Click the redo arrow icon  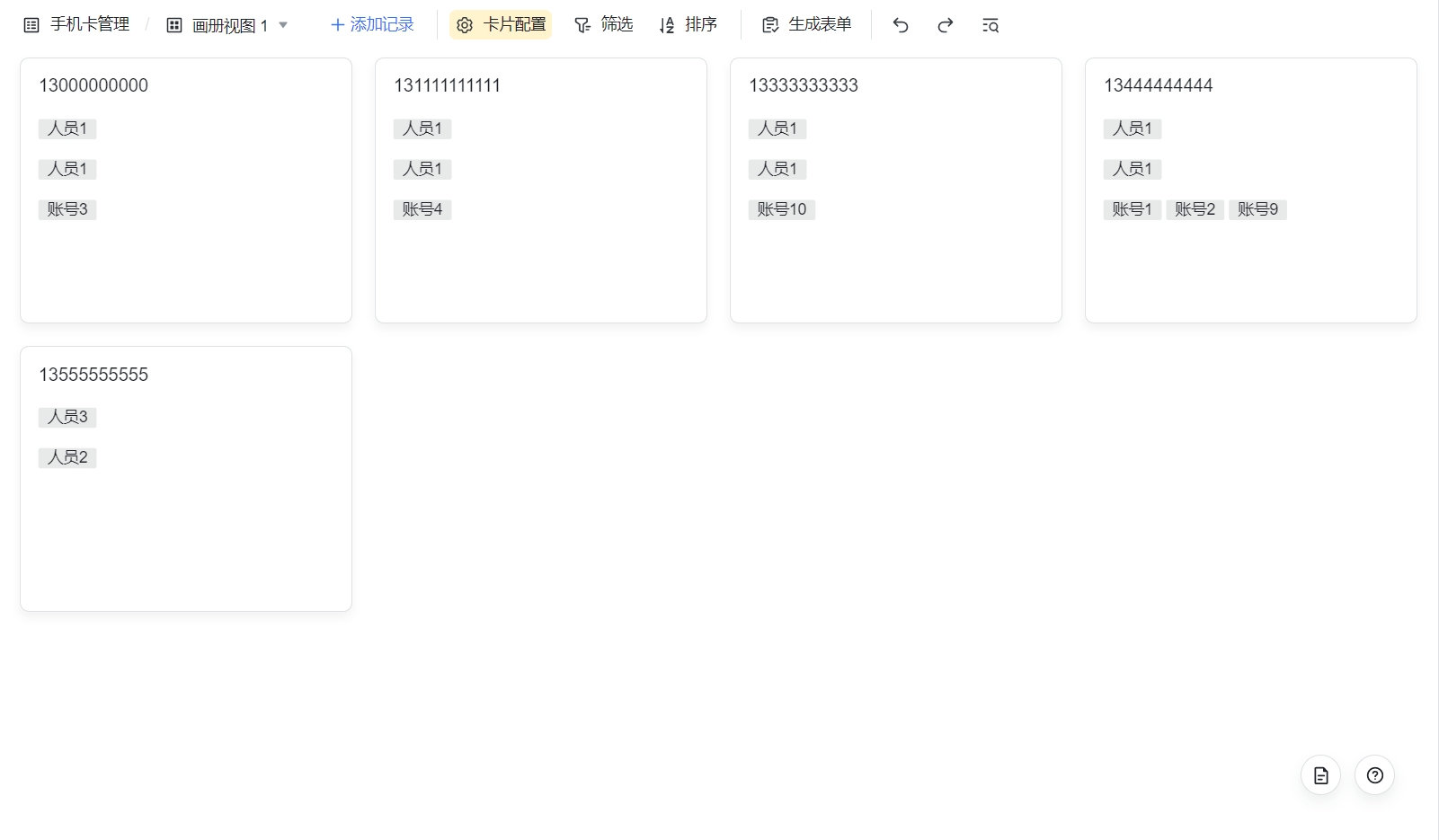coord(945,25)
